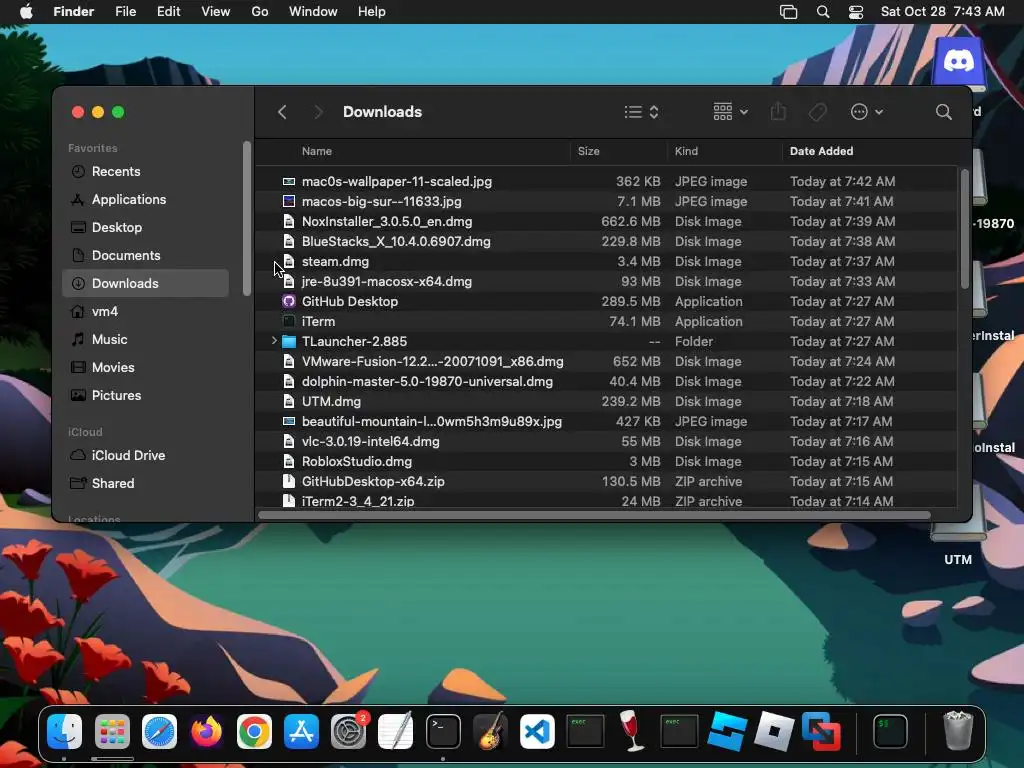Open the Go menu
This screenshot has width=1024, height=768.
click(260, 12)
